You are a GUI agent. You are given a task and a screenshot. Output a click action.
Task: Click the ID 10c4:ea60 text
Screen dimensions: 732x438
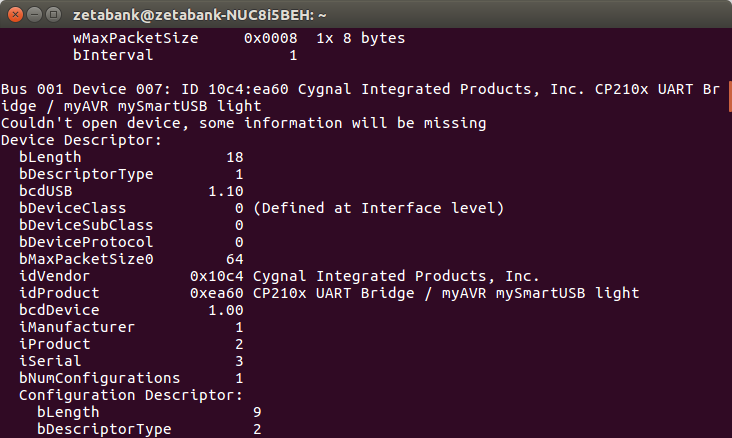click(235, 89)
